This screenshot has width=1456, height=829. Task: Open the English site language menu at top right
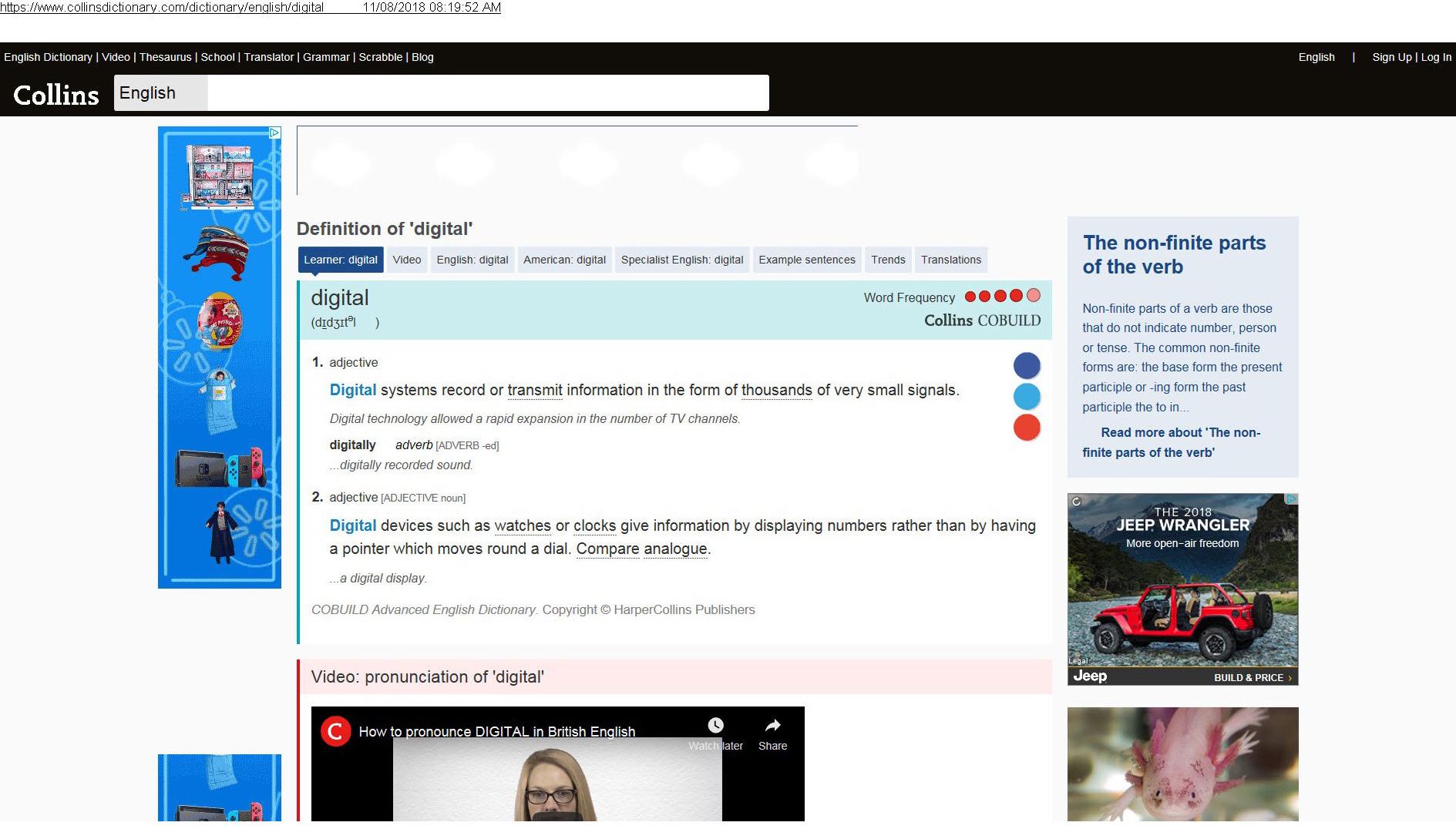1316,57
